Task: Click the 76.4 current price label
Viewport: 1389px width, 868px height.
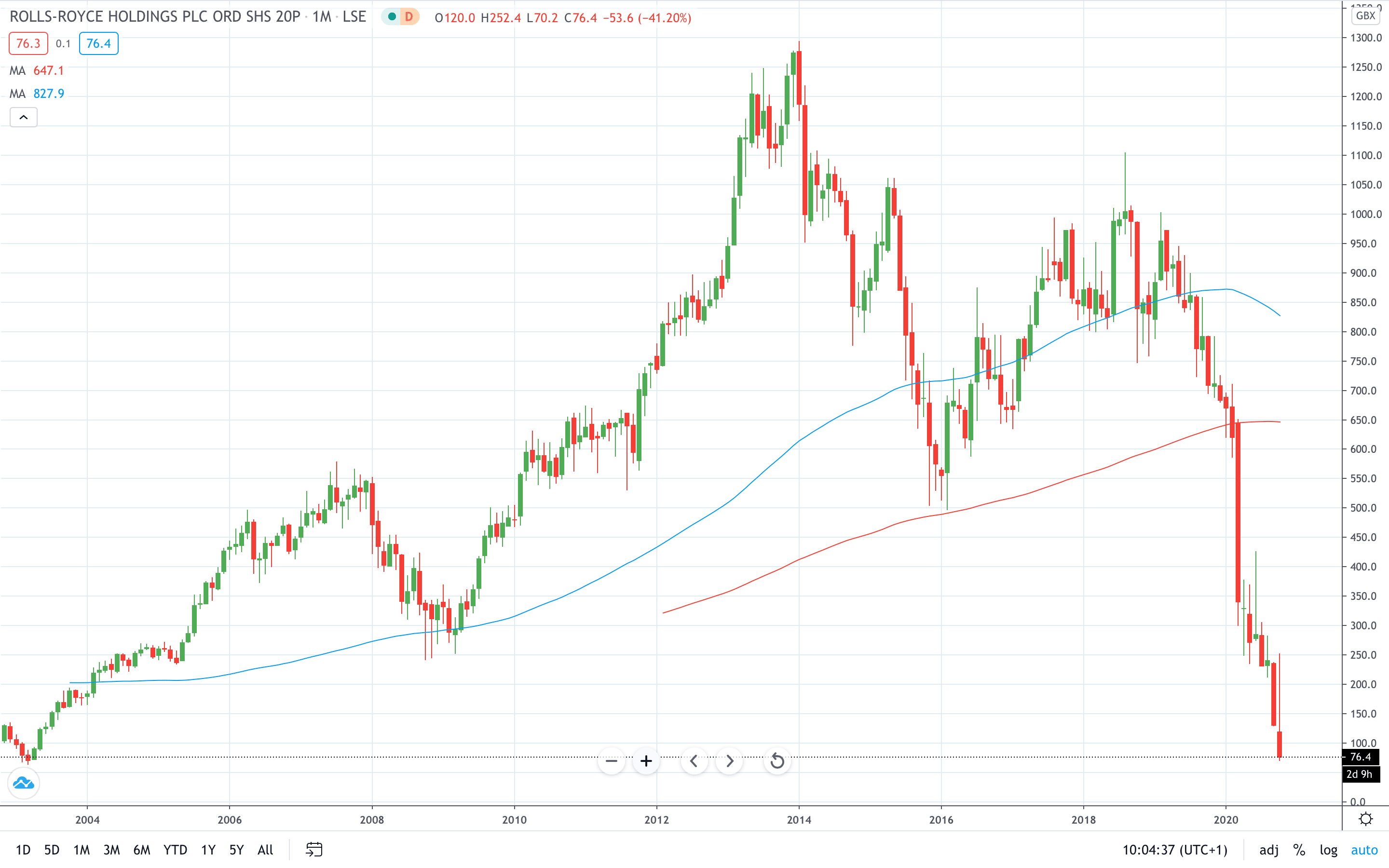Action: 1360,757
